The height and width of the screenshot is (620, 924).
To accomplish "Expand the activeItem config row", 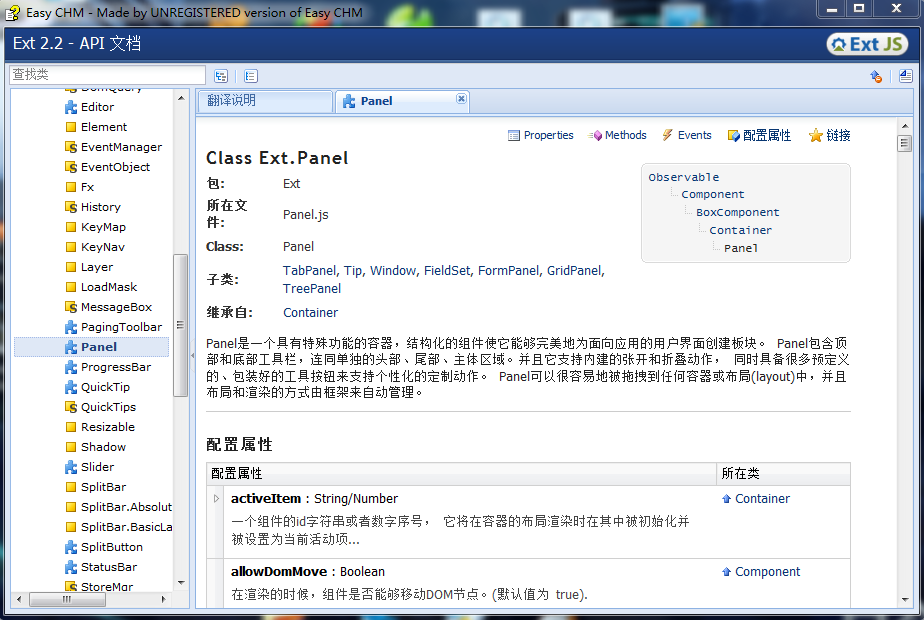I will [216, 499].
